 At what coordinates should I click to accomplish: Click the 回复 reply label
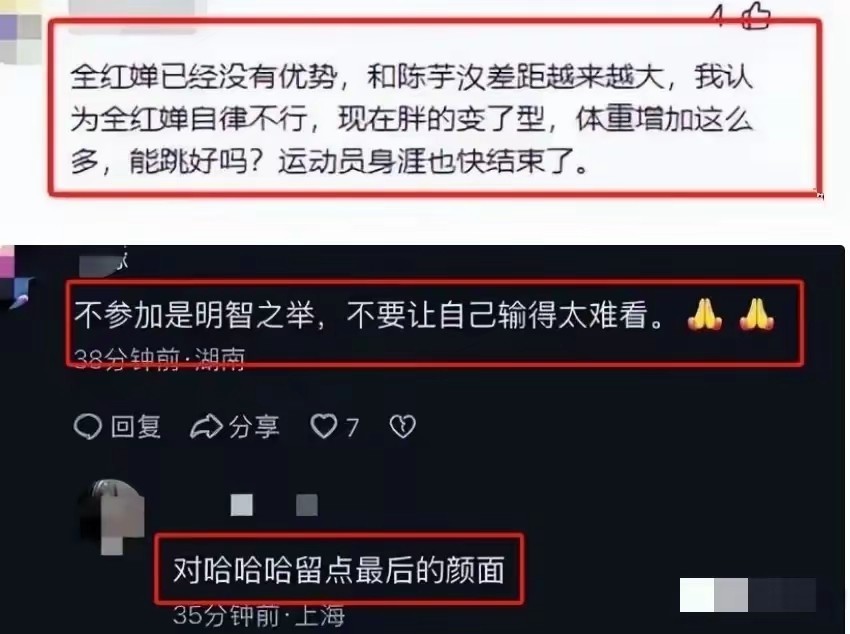(x=136, y=426)
